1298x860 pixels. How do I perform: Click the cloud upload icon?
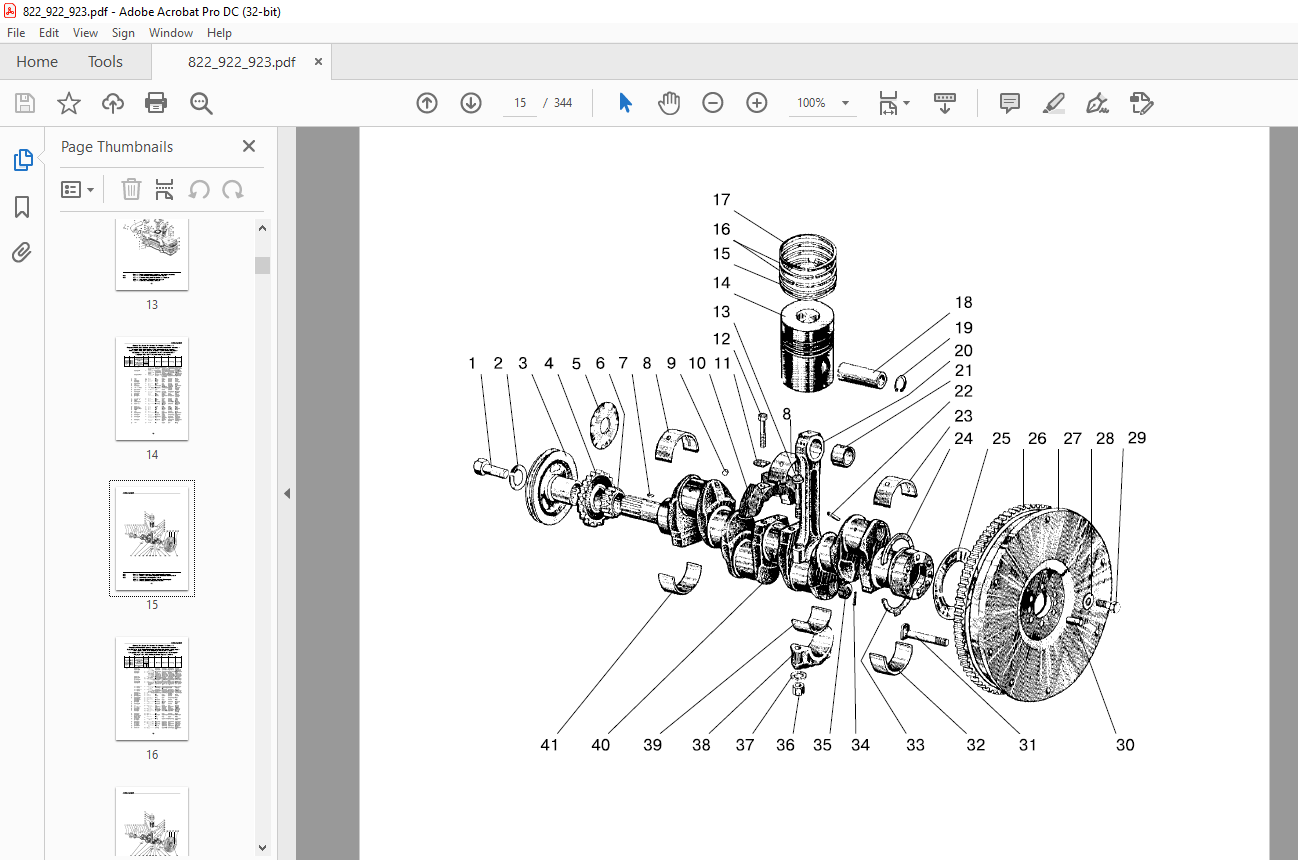[113, 103]
